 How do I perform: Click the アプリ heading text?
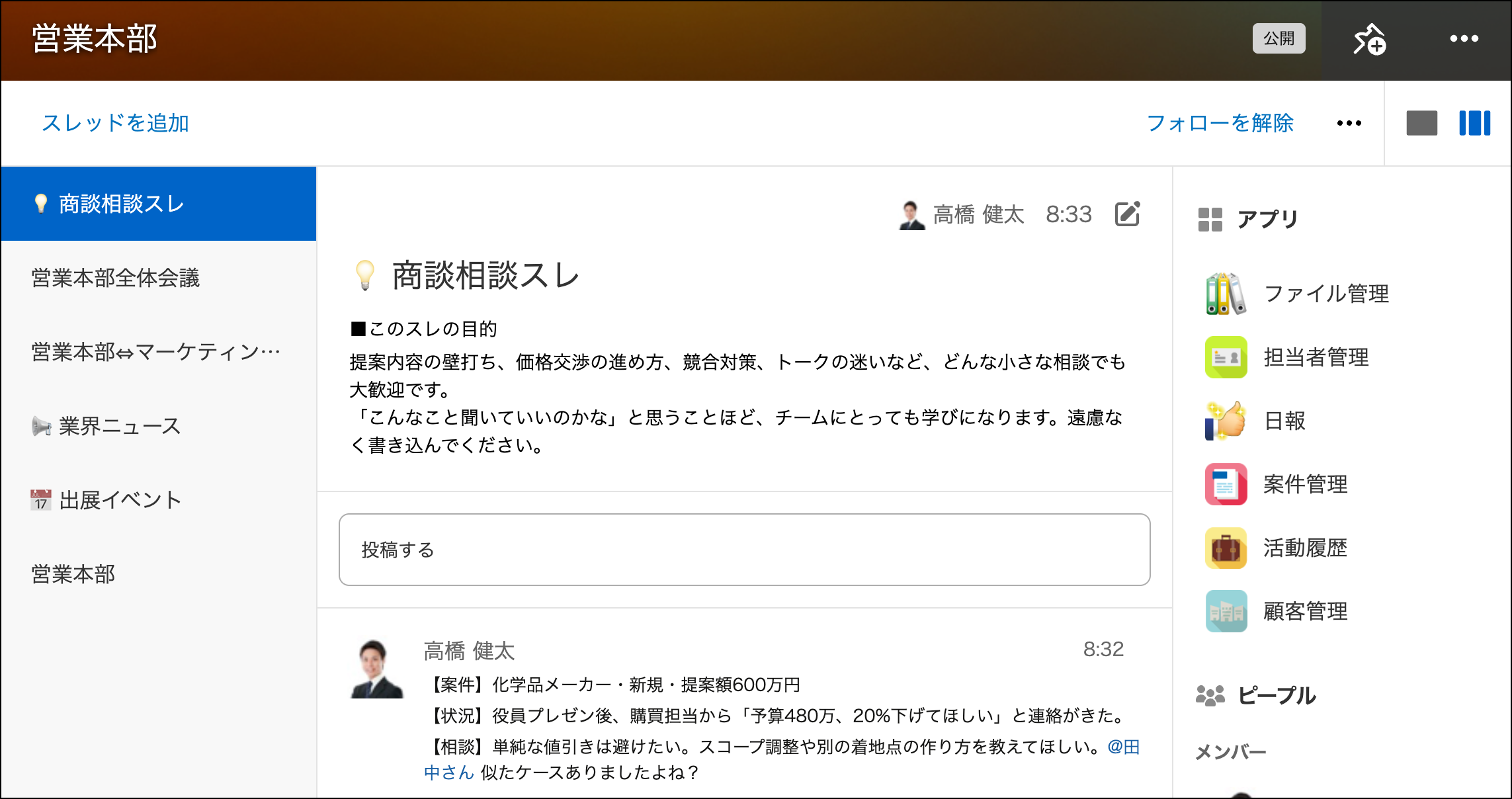click(1268, 220)
